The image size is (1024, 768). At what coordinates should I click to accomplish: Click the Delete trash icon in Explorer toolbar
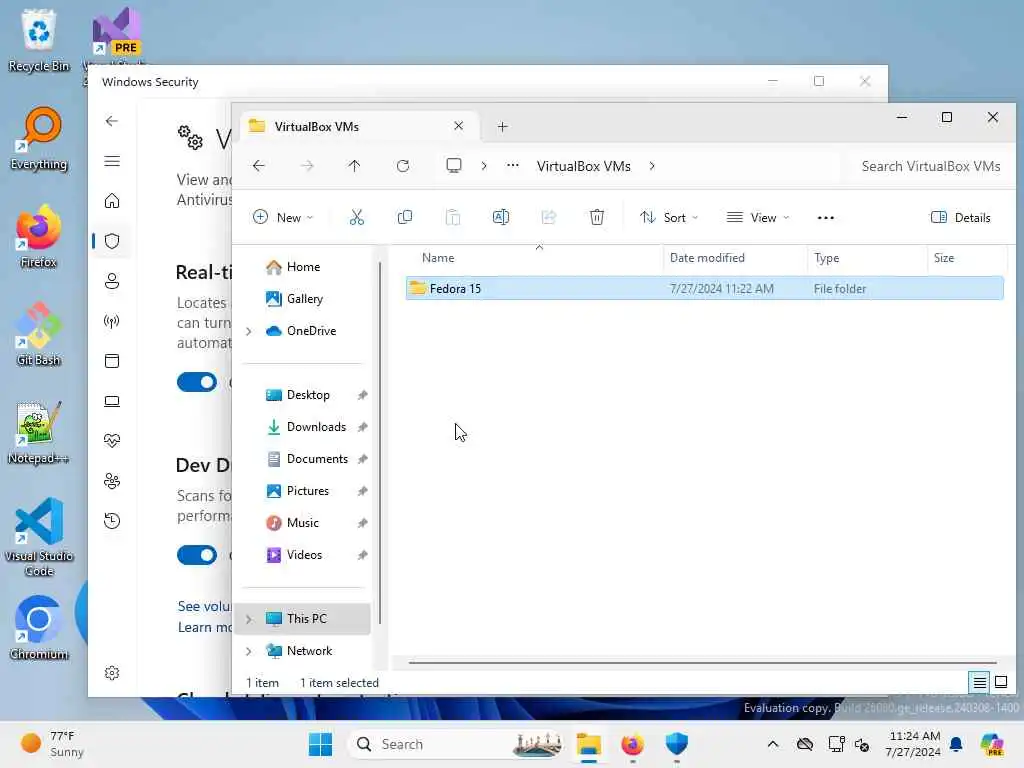(x=596, y=217)
